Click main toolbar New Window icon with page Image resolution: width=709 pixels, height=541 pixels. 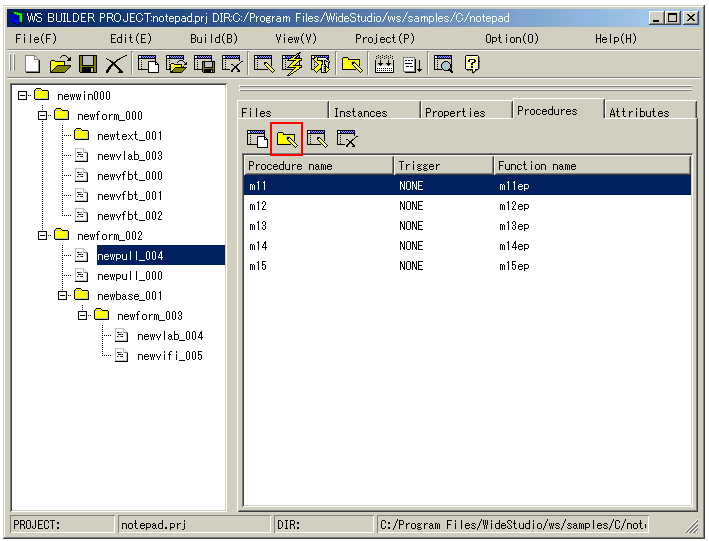click(x=148, y=64)
